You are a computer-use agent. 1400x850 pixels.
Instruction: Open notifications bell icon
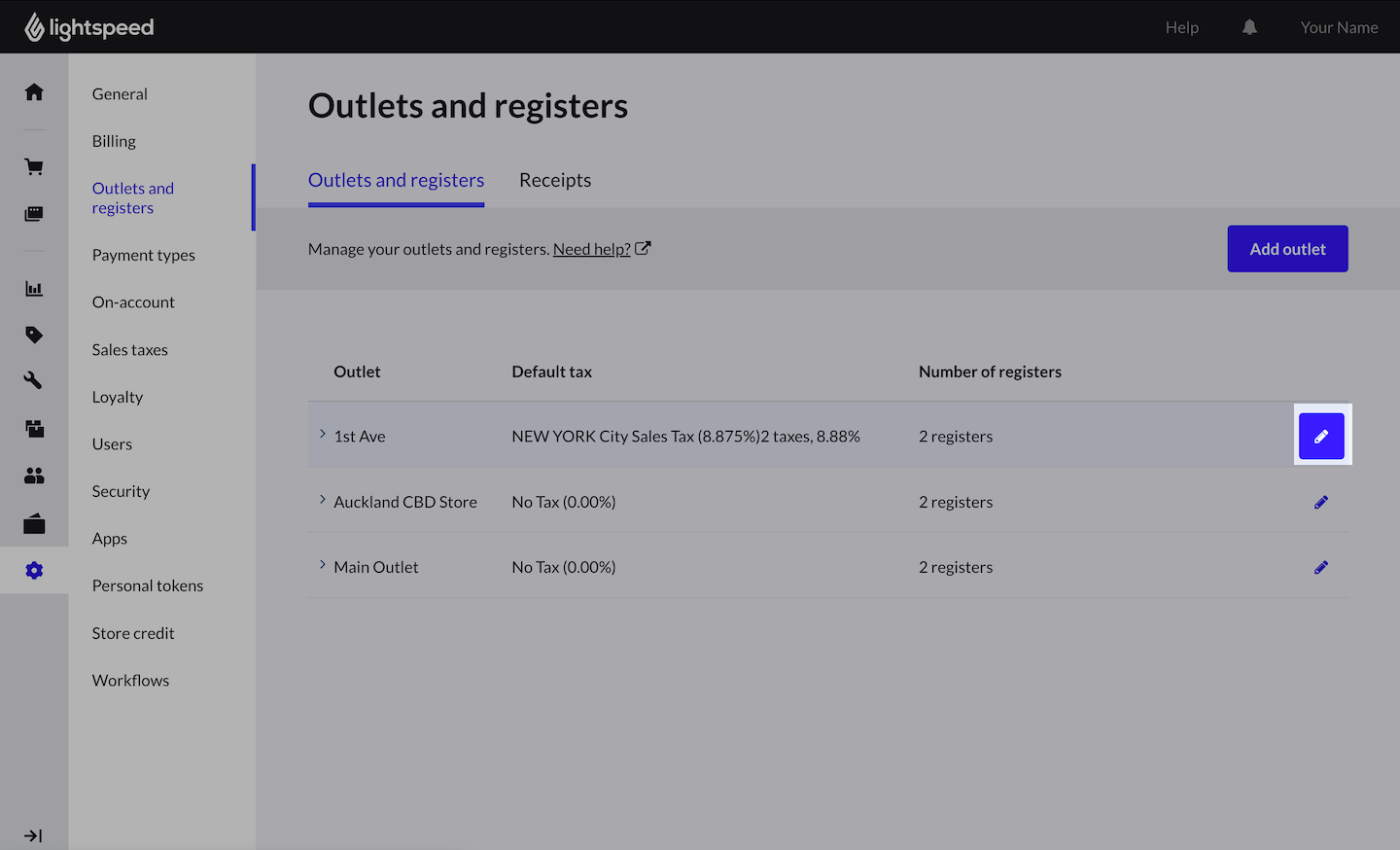(x=1249, y=27)
